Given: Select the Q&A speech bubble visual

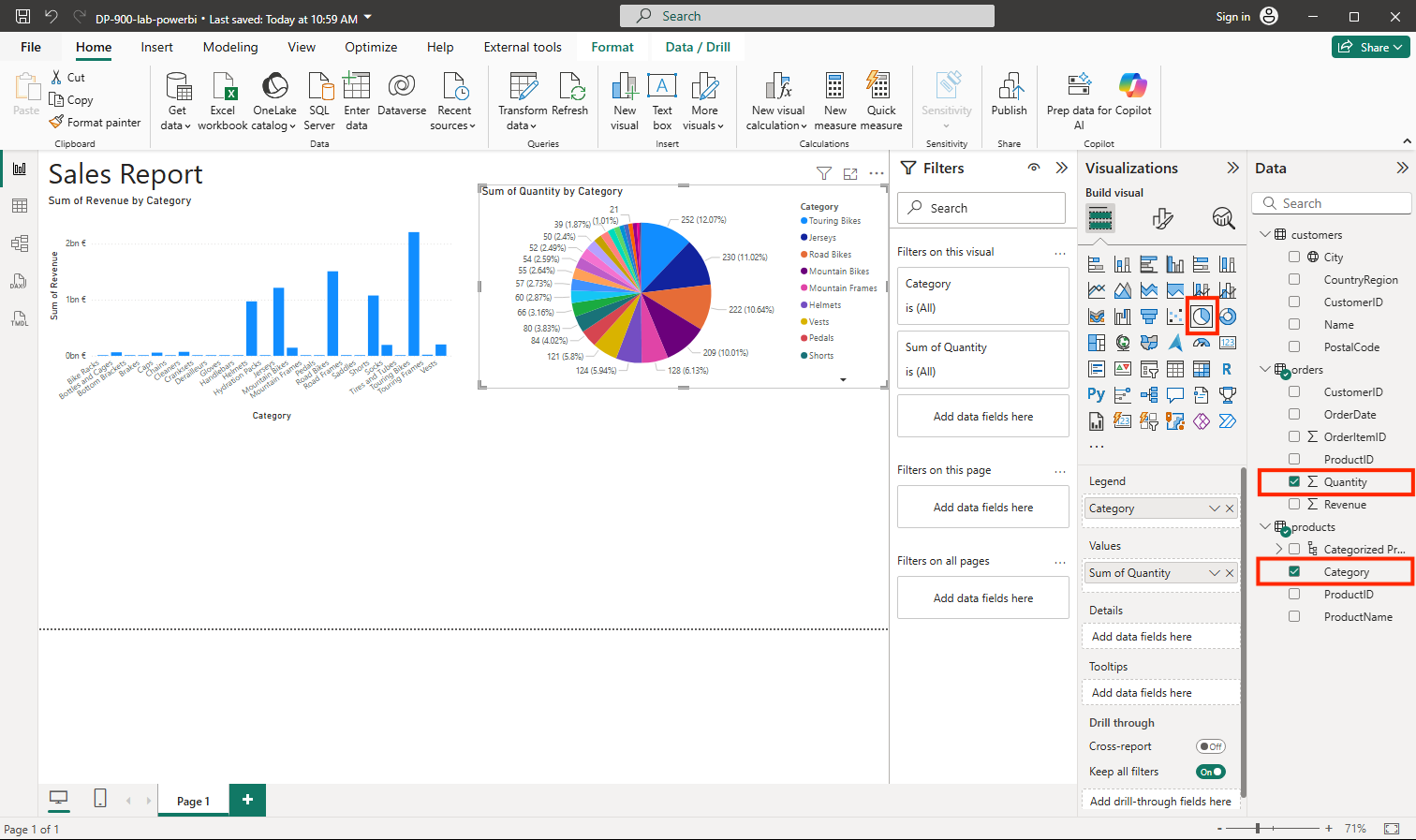Looking at the screenshot, I should tap(1175, 395).
